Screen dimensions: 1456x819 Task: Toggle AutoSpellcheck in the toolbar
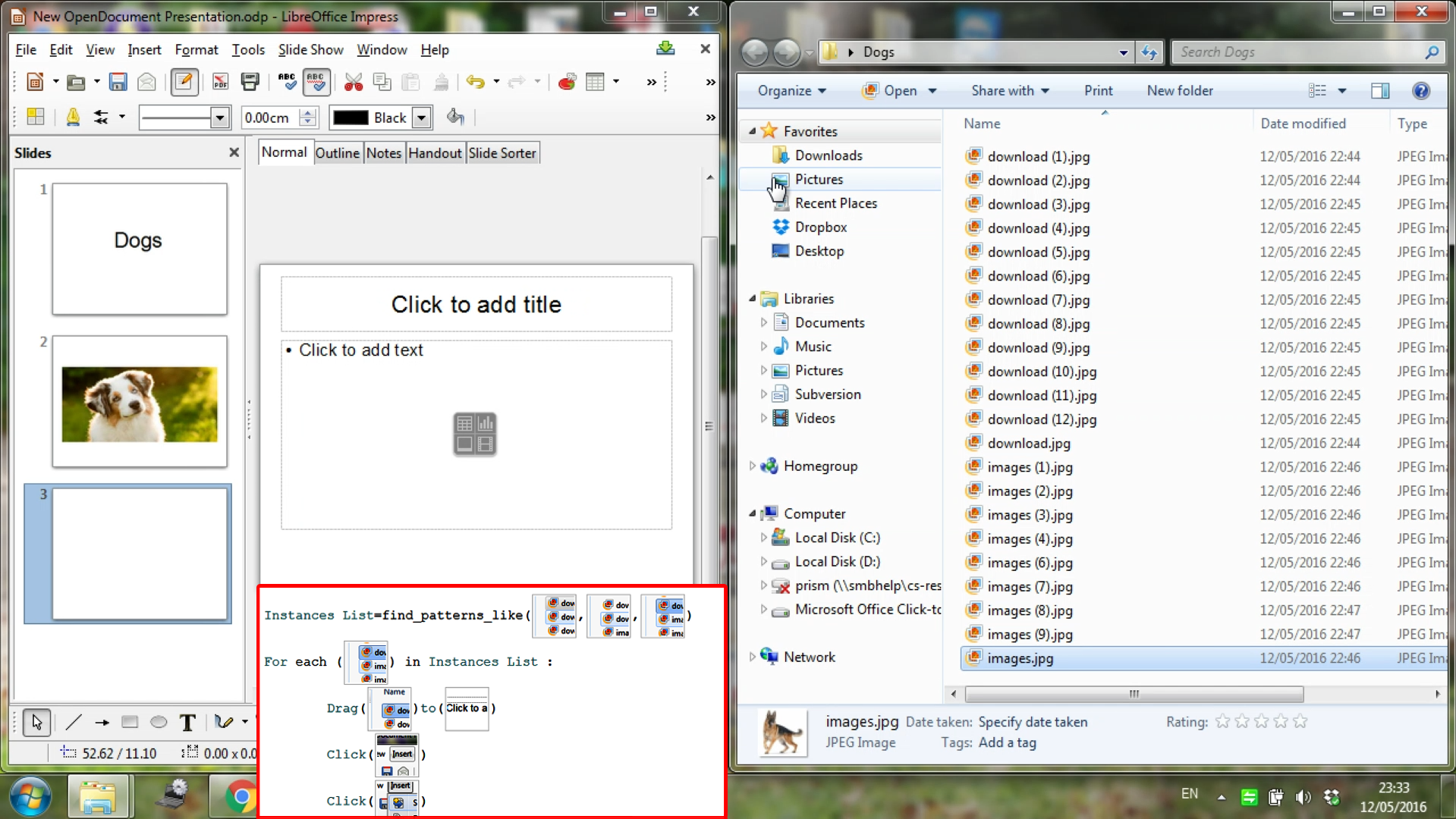316,82
